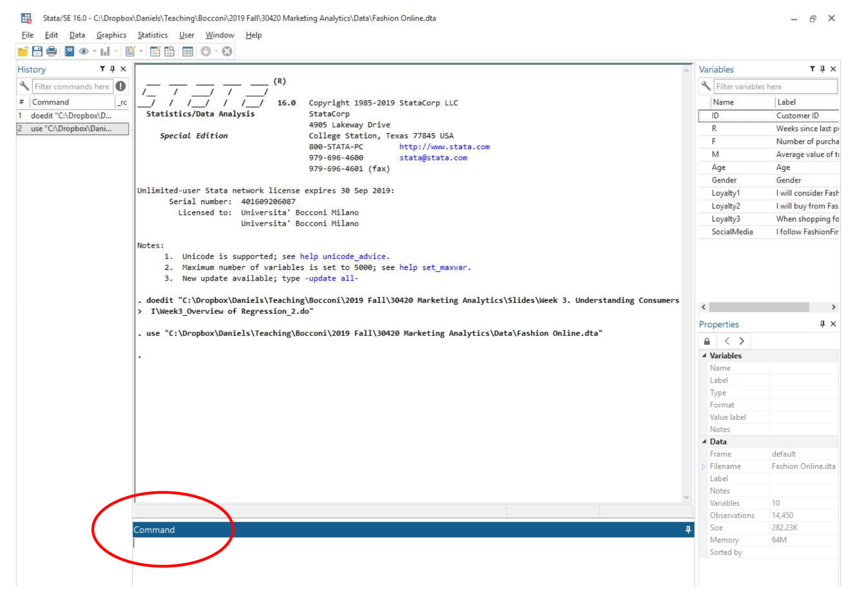Select the ID variable row

coord(769,116)
